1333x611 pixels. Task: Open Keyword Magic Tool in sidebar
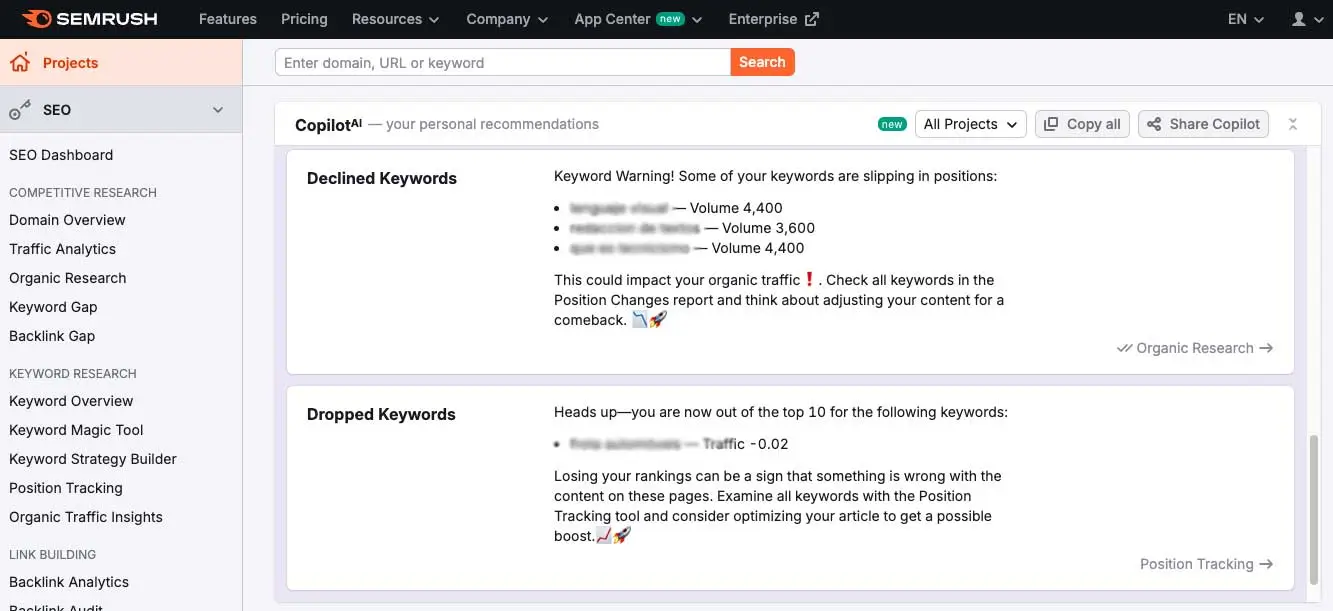76,430
